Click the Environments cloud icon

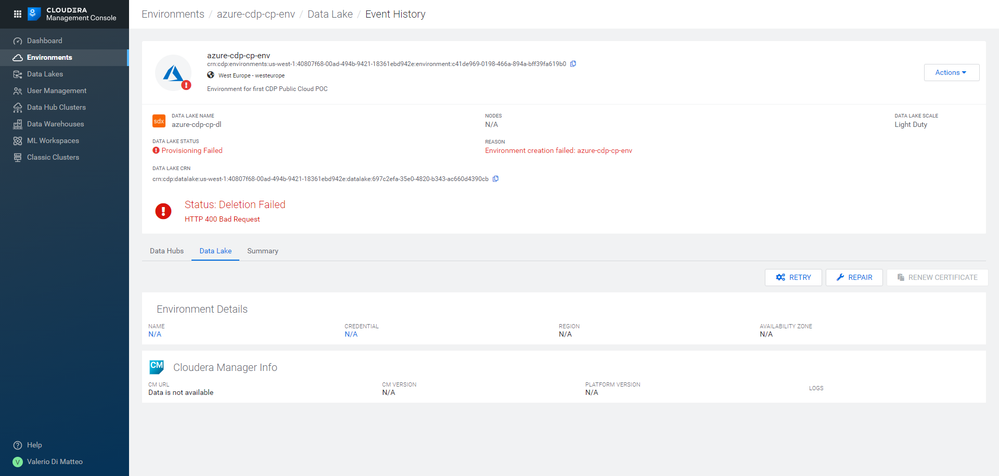pyautogui.click(x=18, y=57)
